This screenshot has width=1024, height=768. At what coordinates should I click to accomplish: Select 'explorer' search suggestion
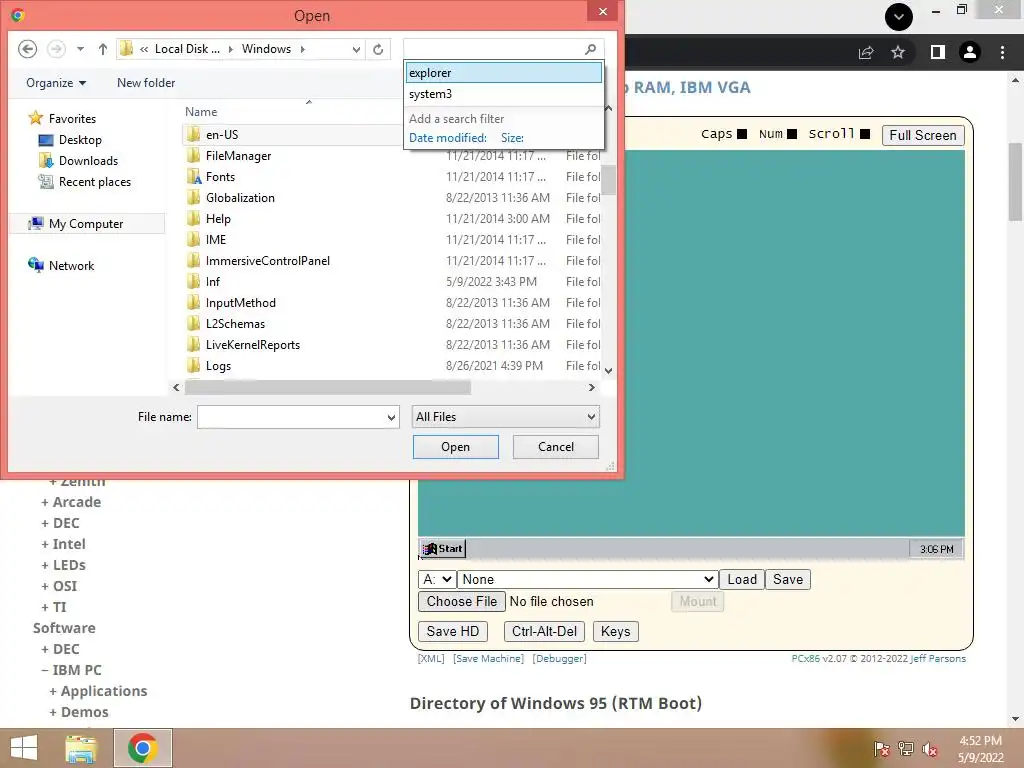(504, 72)
